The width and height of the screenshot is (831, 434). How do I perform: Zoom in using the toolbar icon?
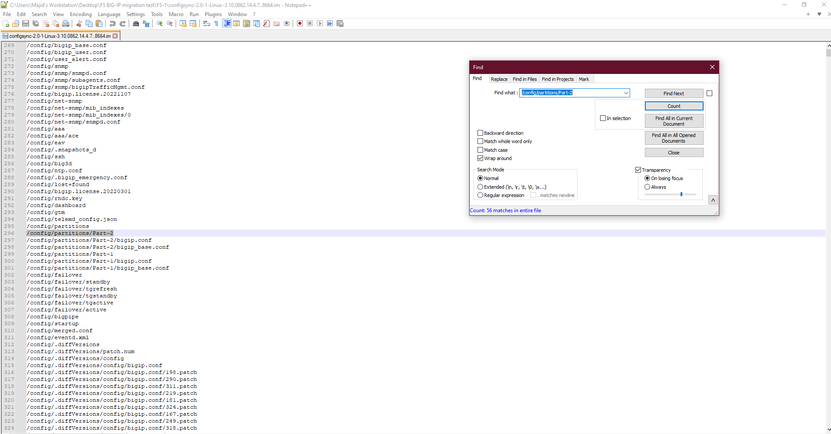coord(159,24)
